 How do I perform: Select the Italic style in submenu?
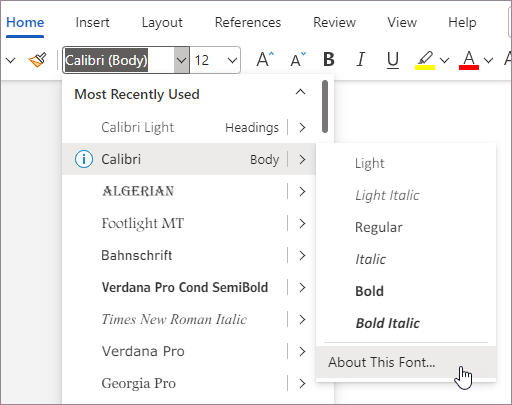click(x=406, y=259)
